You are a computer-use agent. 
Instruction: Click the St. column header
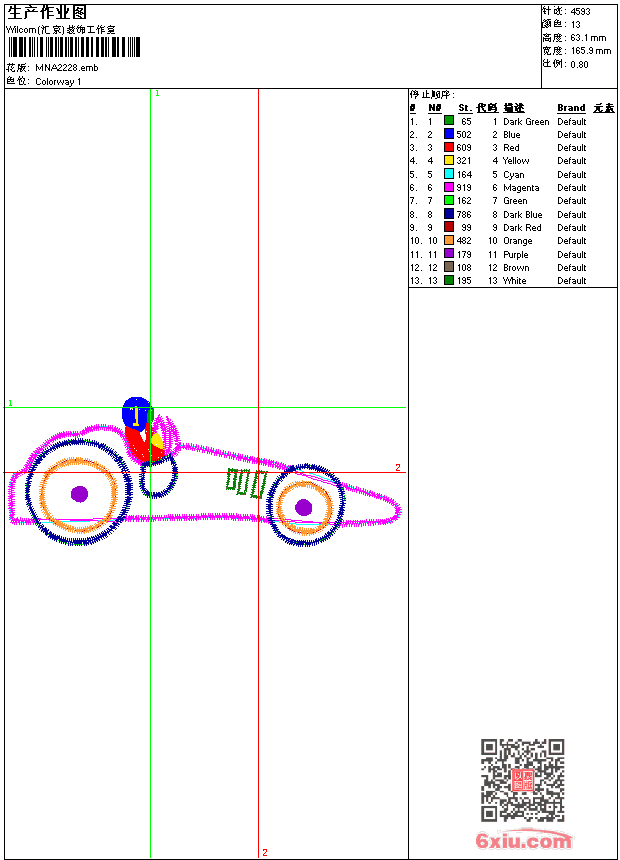coord(465,108)
